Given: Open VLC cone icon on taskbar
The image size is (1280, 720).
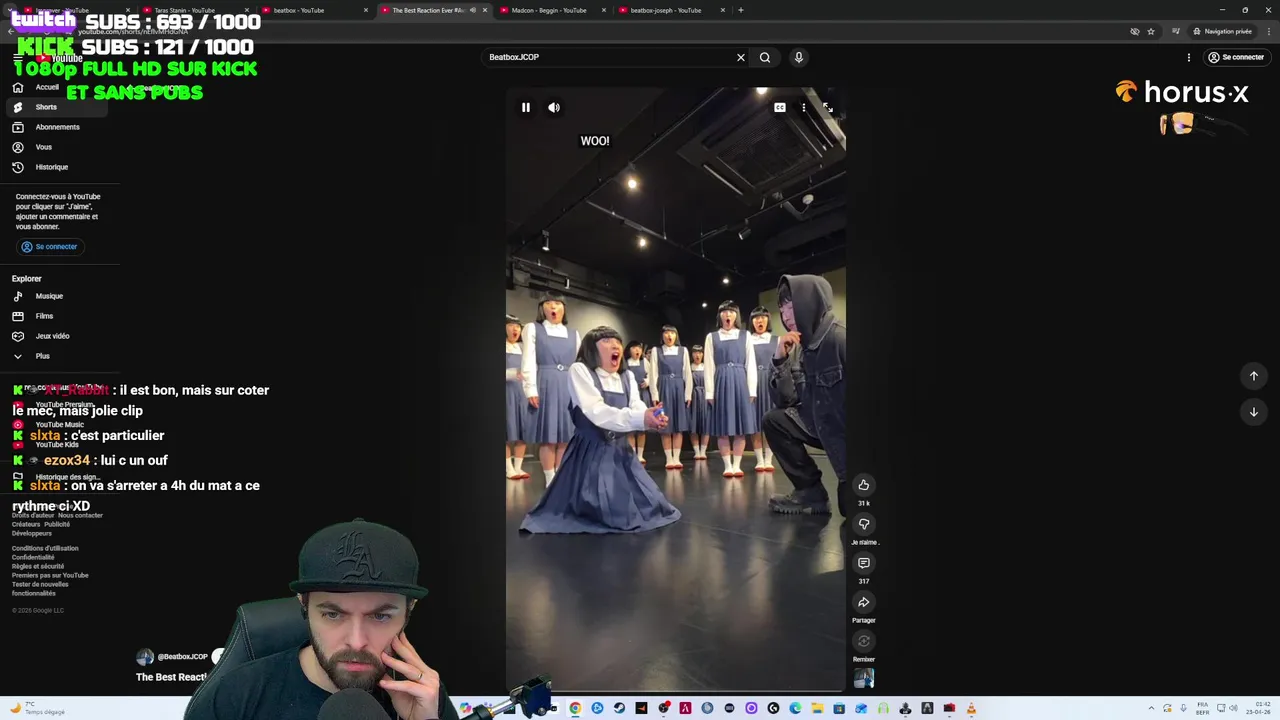Looking at the screenshot, I should click(971, 708).
